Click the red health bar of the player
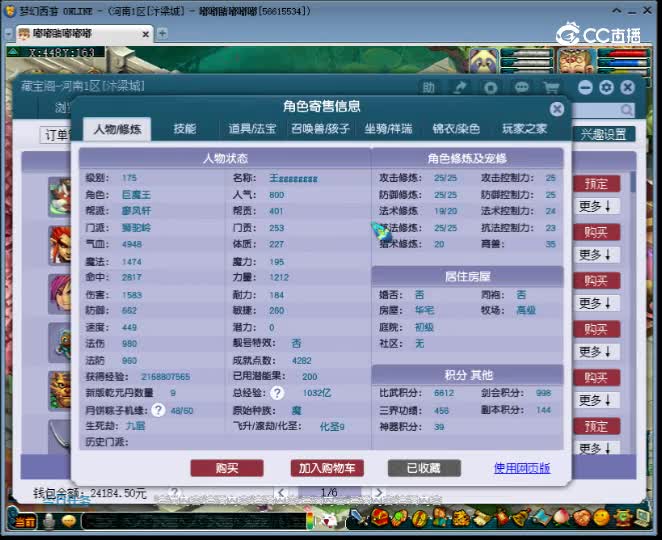This screenshot has width=662, height=540. pyautogui.click(x=624, y=53)
